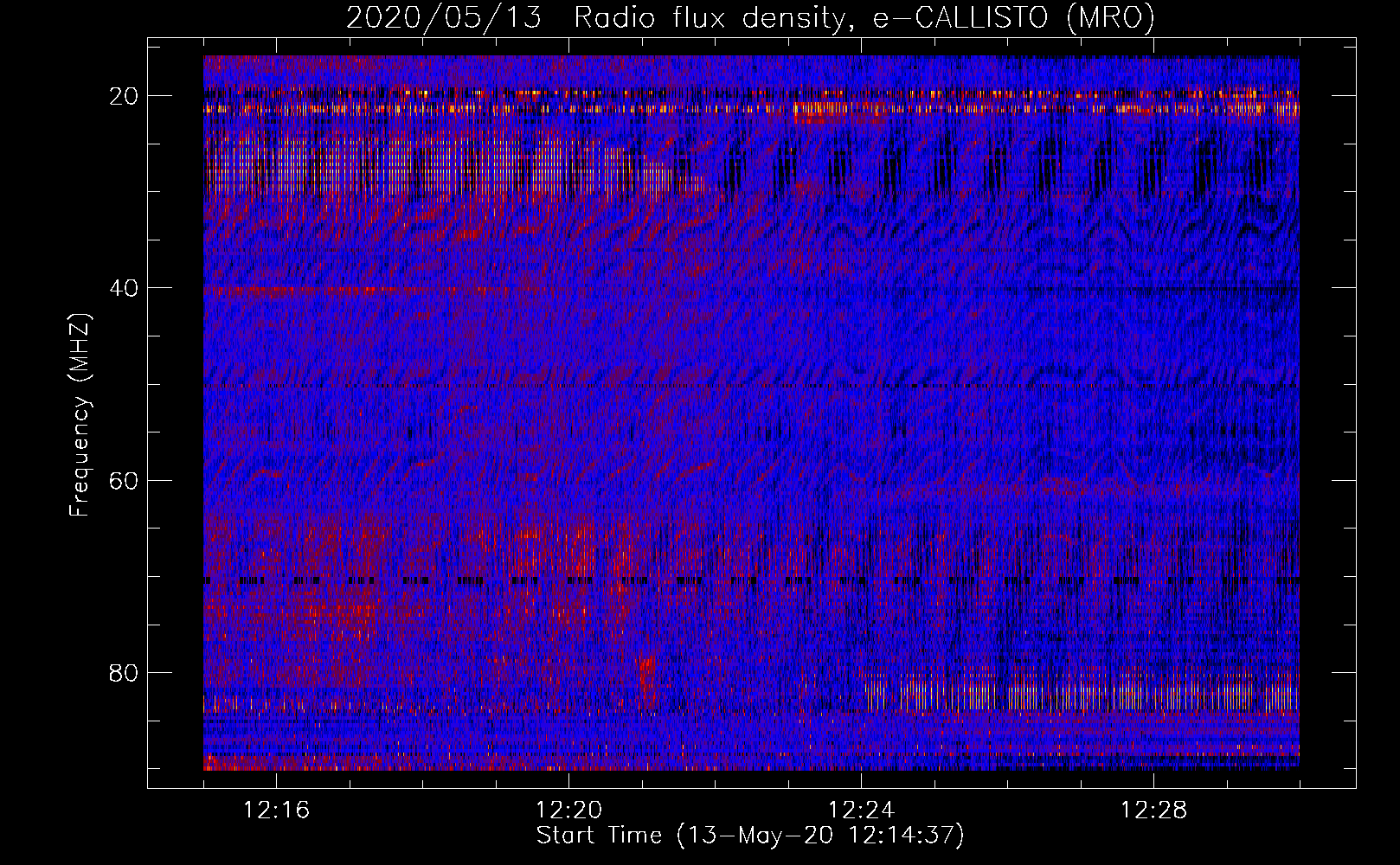Click the 'Frequency (MHZ)' axis label
Image resolution: width=1400 pixels, height=865 pixels.
[80, 414]
